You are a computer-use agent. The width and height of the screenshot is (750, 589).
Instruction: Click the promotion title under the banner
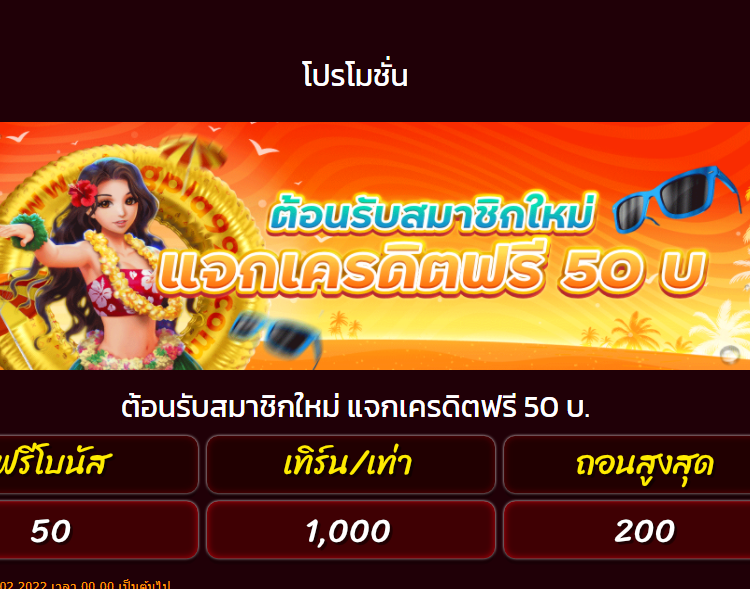(355, 408)
